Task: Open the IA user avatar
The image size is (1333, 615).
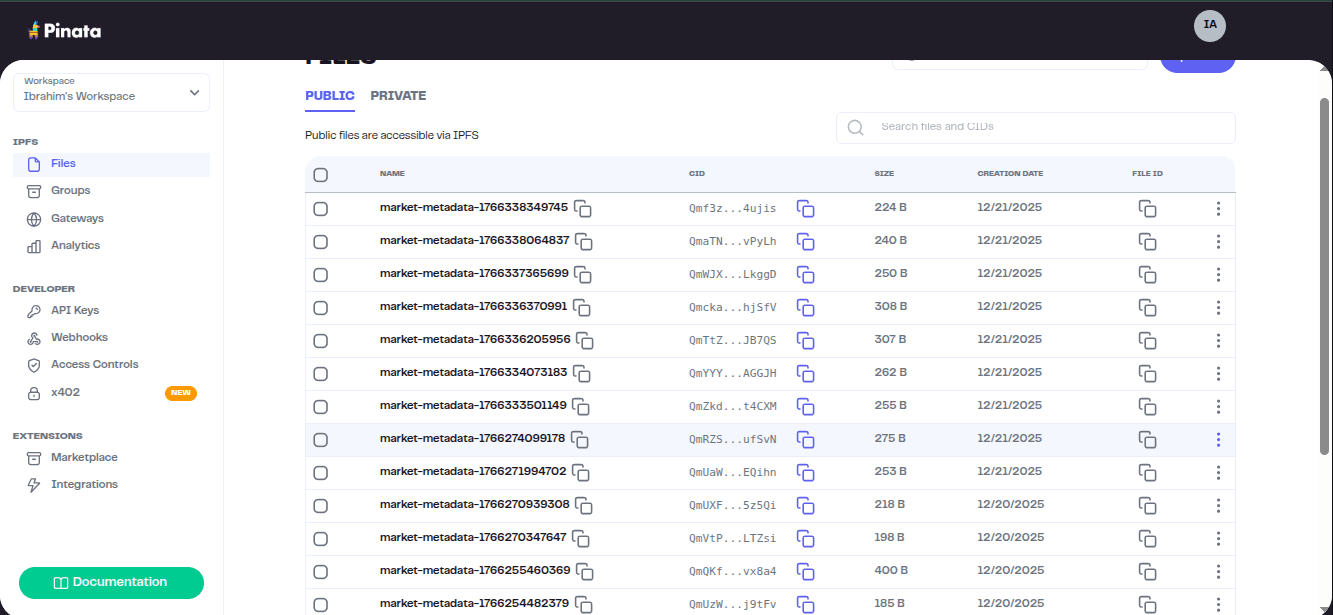Action: pyautogui.click(x=1209, y=25)
